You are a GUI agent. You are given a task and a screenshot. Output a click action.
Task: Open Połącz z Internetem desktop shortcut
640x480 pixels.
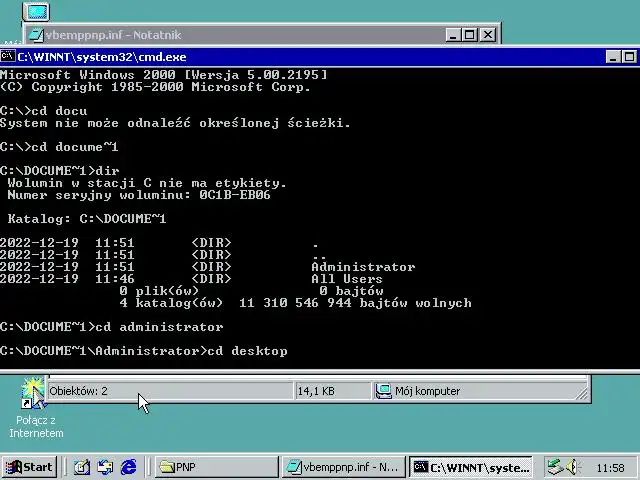coord(36,406)
